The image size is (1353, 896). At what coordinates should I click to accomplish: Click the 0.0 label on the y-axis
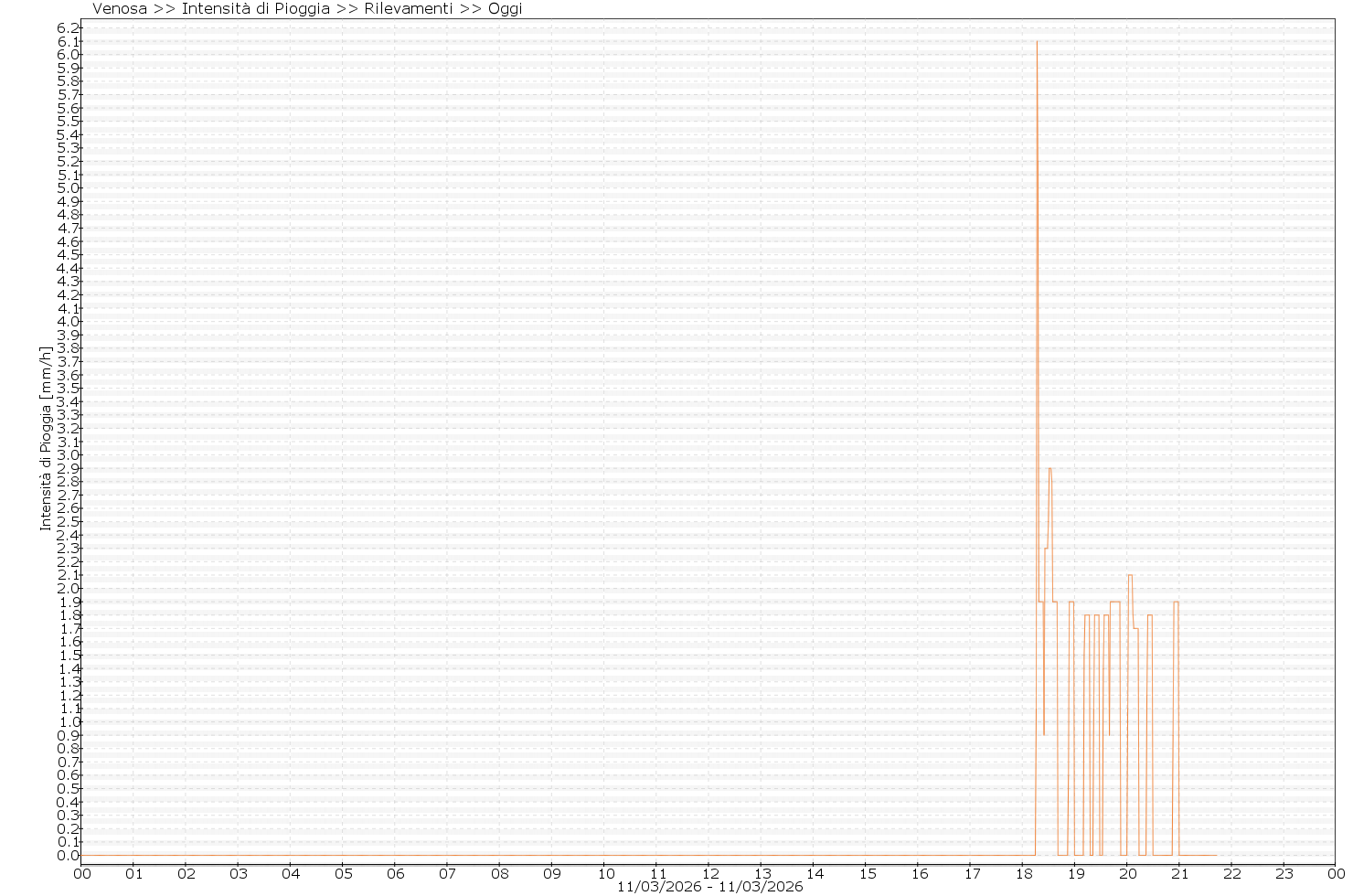click(69, 856)
